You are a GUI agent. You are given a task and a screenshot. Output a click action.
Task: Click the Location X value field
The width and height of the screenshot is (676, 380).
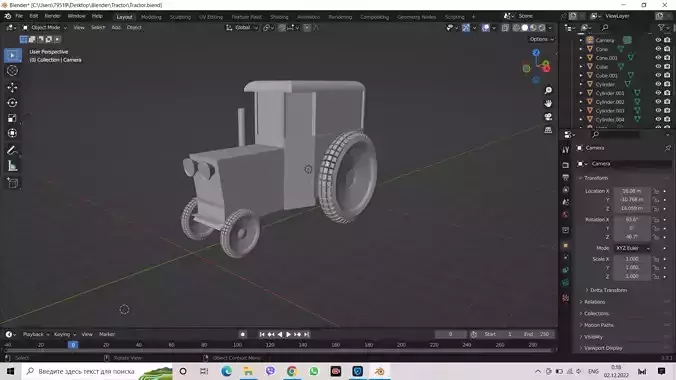point(632,191)
